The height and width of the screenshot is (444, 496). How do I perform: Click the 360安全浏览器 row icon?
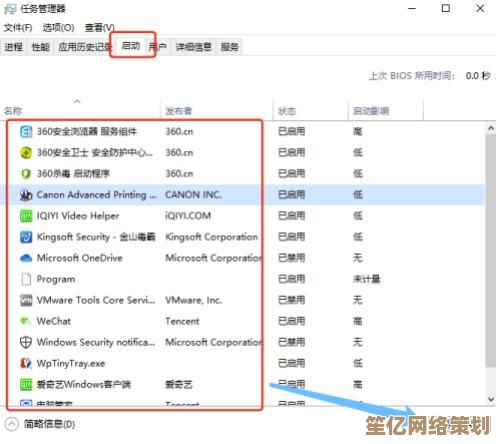coord(26,131)
